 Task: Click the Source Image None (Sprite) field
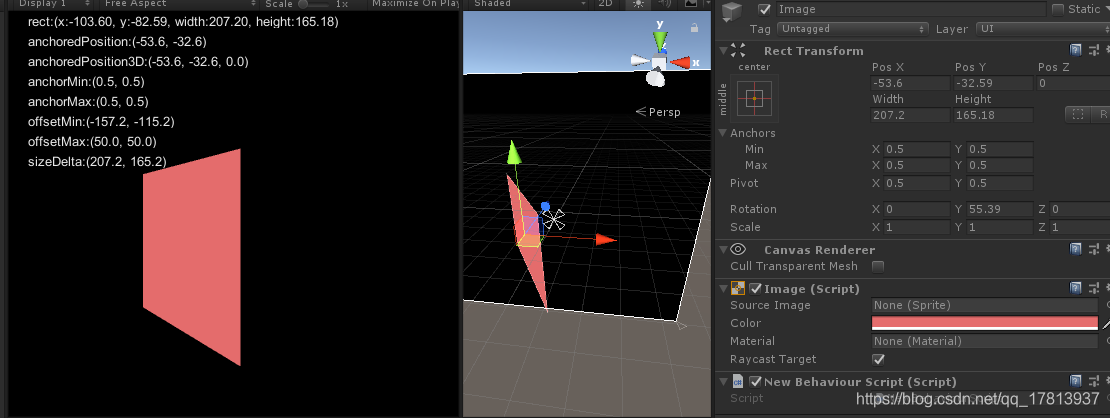pyautogui.click(x=984, y=305)
